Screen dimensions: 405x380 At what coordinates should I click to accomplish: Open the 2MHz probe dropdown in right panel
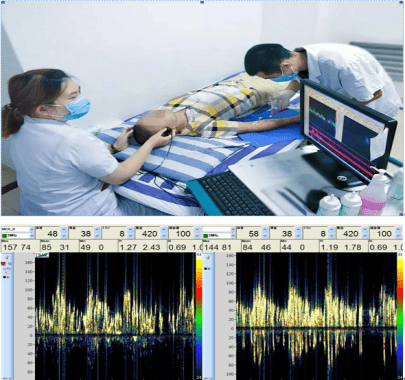pyautogui.click(x=233, y=236)
